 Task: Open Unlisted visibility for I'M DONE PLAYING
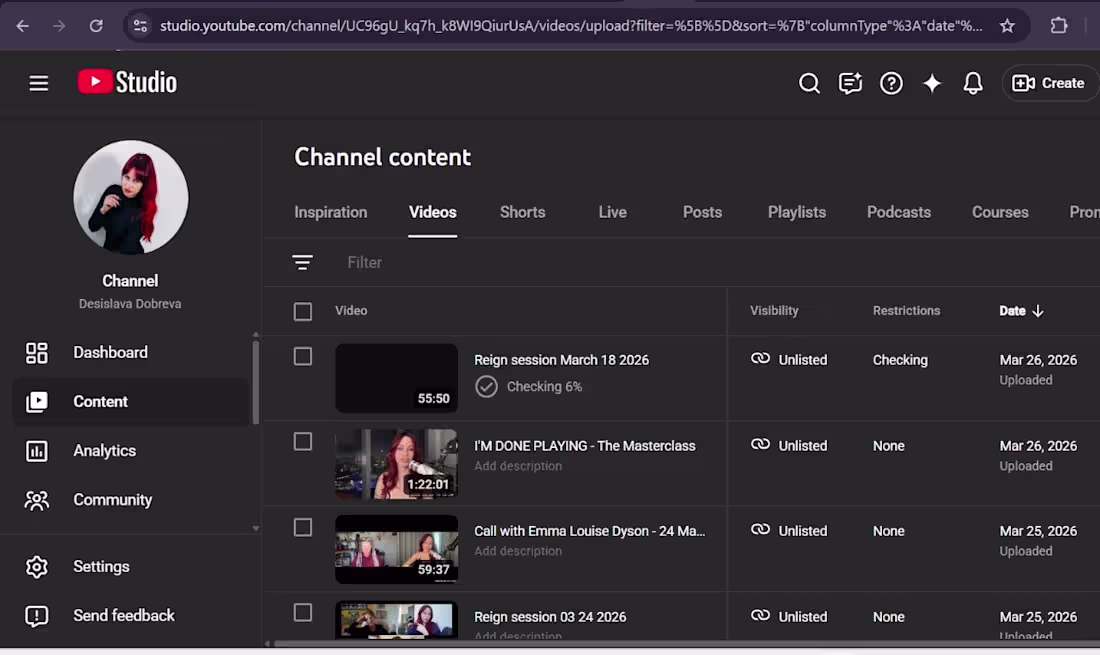tap(789, 445)
